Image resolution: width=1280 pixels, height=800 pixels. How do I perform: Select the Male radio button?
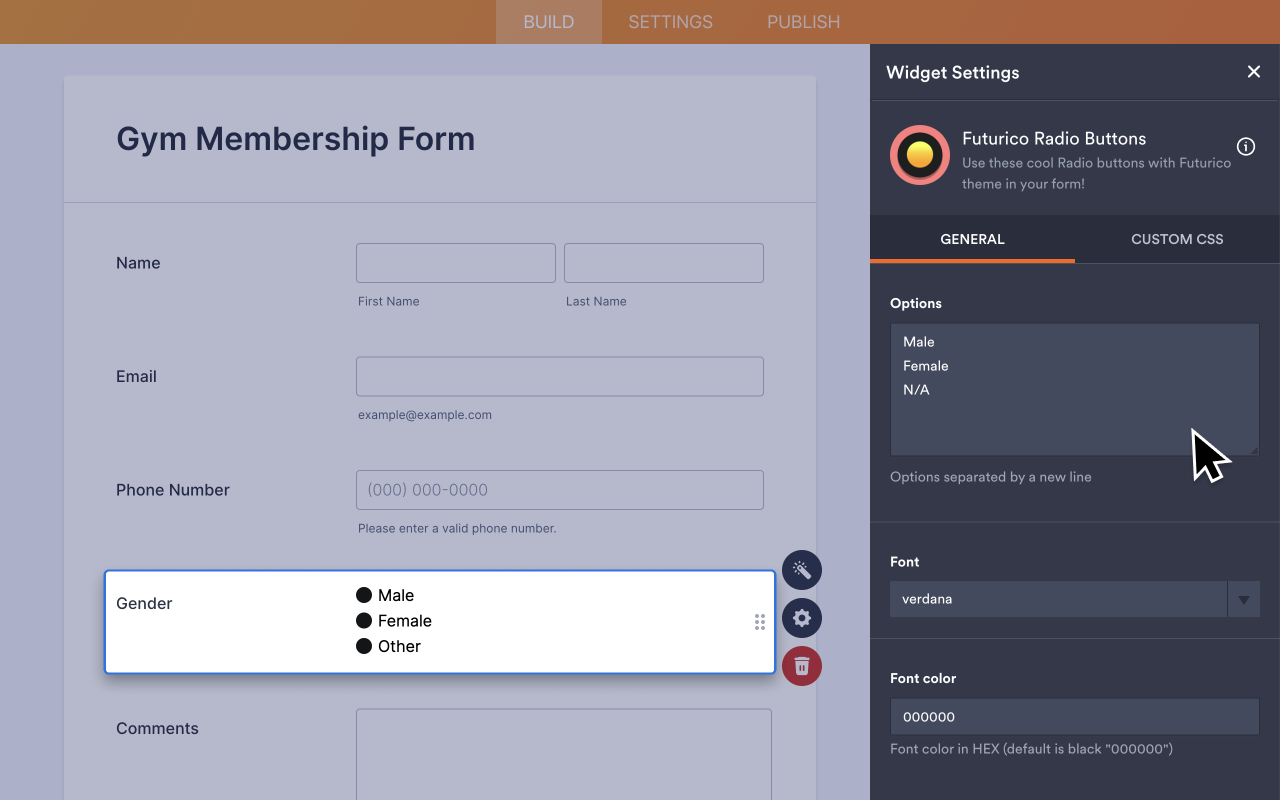(364, 594)
